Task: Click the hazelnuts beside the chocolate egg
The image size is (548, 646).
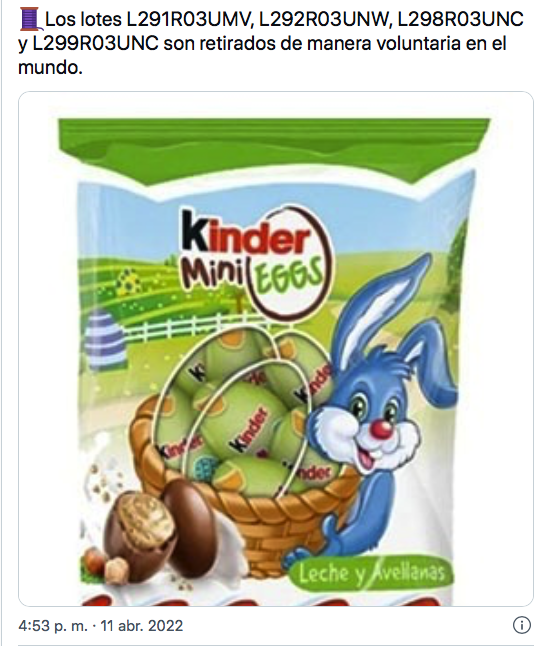Action: coord(105,565)
